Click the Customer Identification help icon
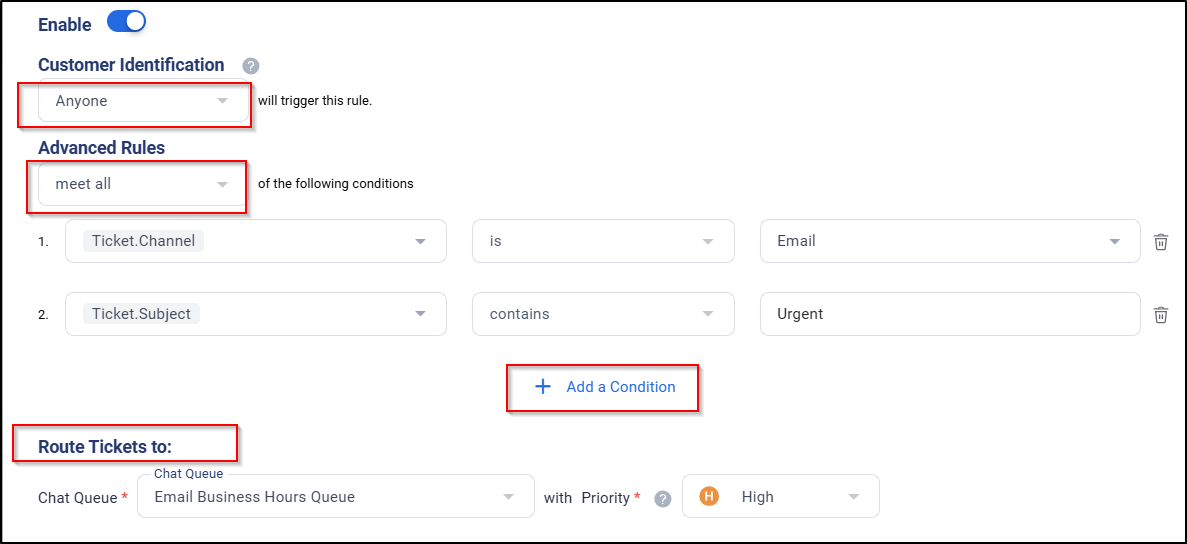1187x544 pixels. click(251, 66)
